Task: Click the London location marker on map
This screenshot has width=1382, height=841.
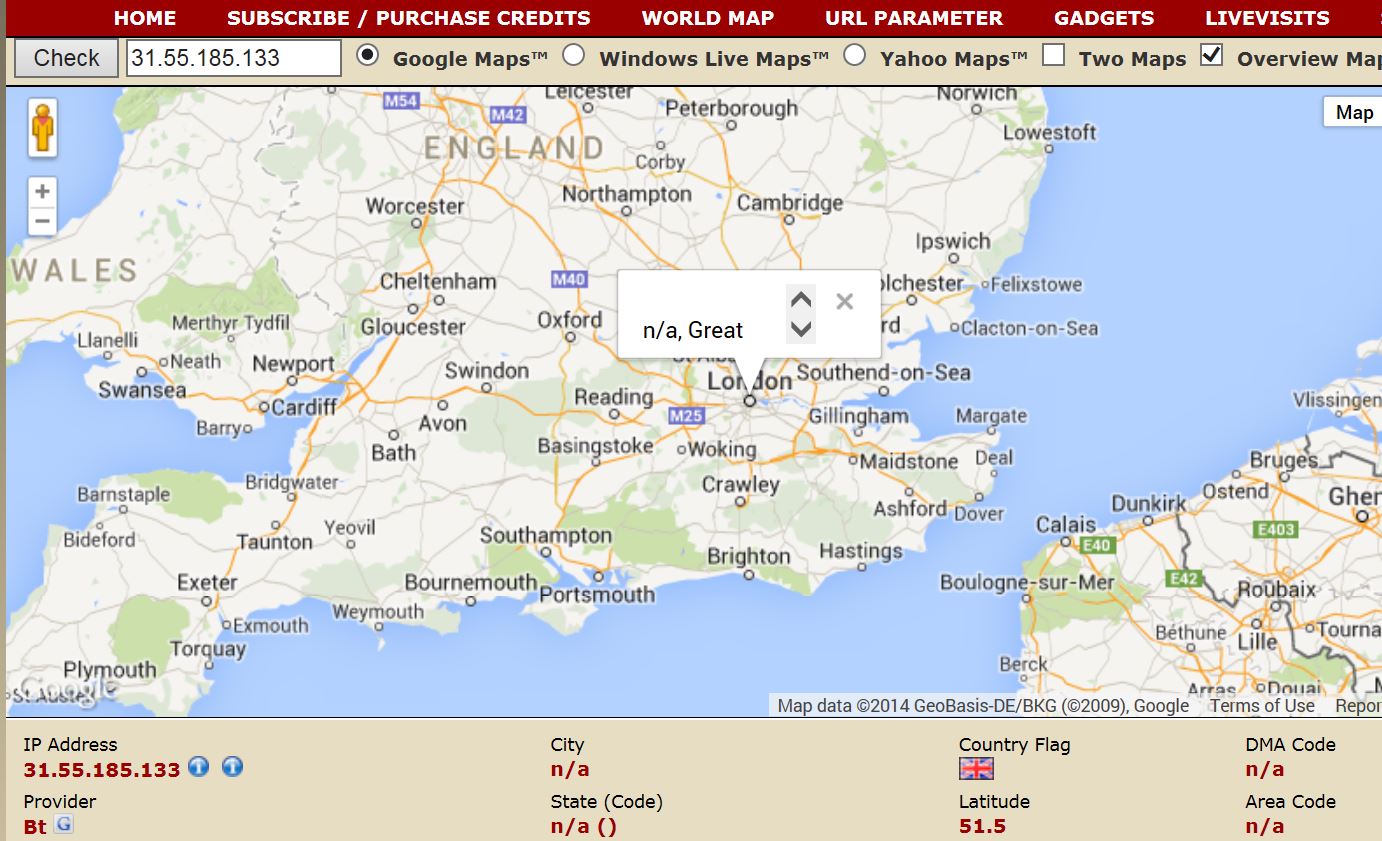Action: click(x=749, y=400)
